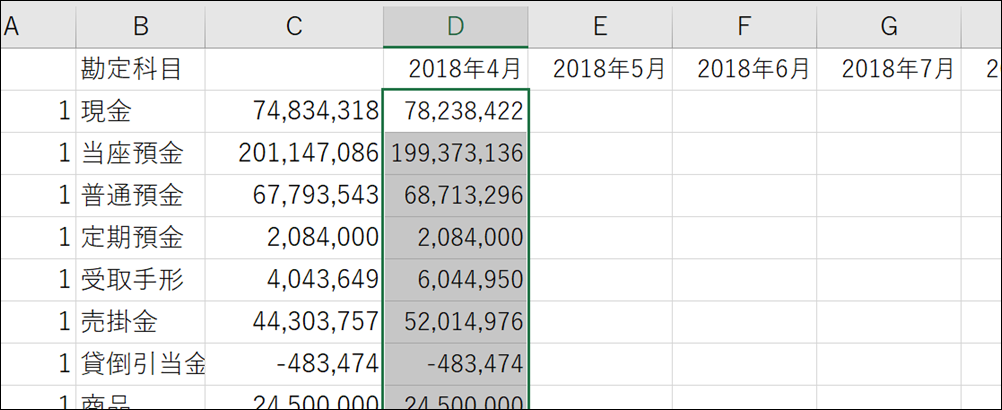Viewport: 1002px width, 410px height.
Task: Select the 貸倒引当金 label cell
Action: 141,364
